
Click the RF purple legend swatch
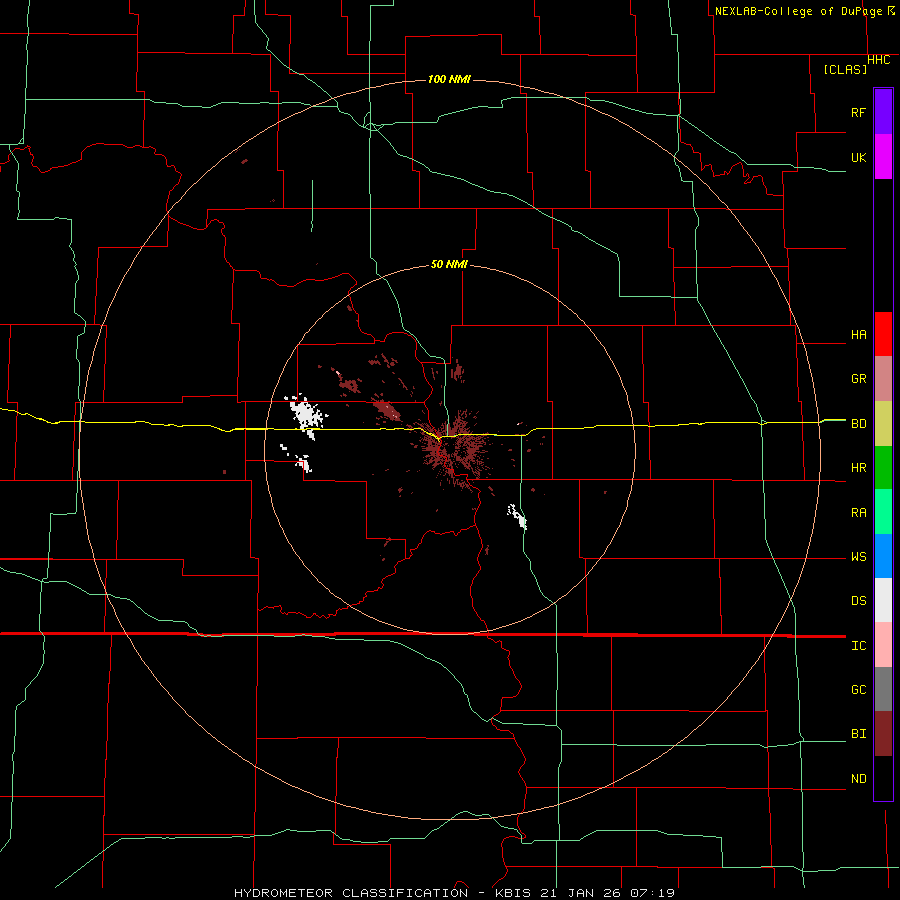(x=883, y=112)
